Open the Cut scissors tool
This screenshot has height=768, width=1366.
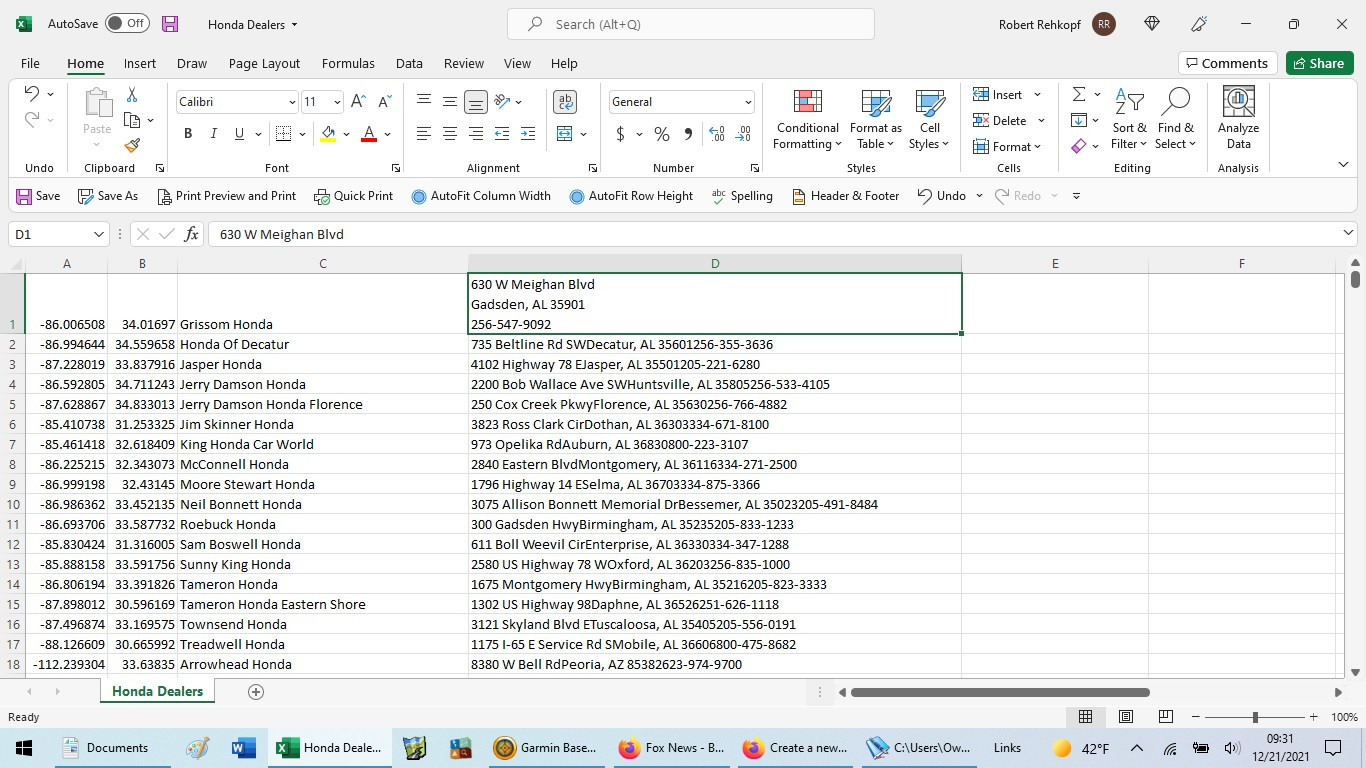(x=132, y=95)
